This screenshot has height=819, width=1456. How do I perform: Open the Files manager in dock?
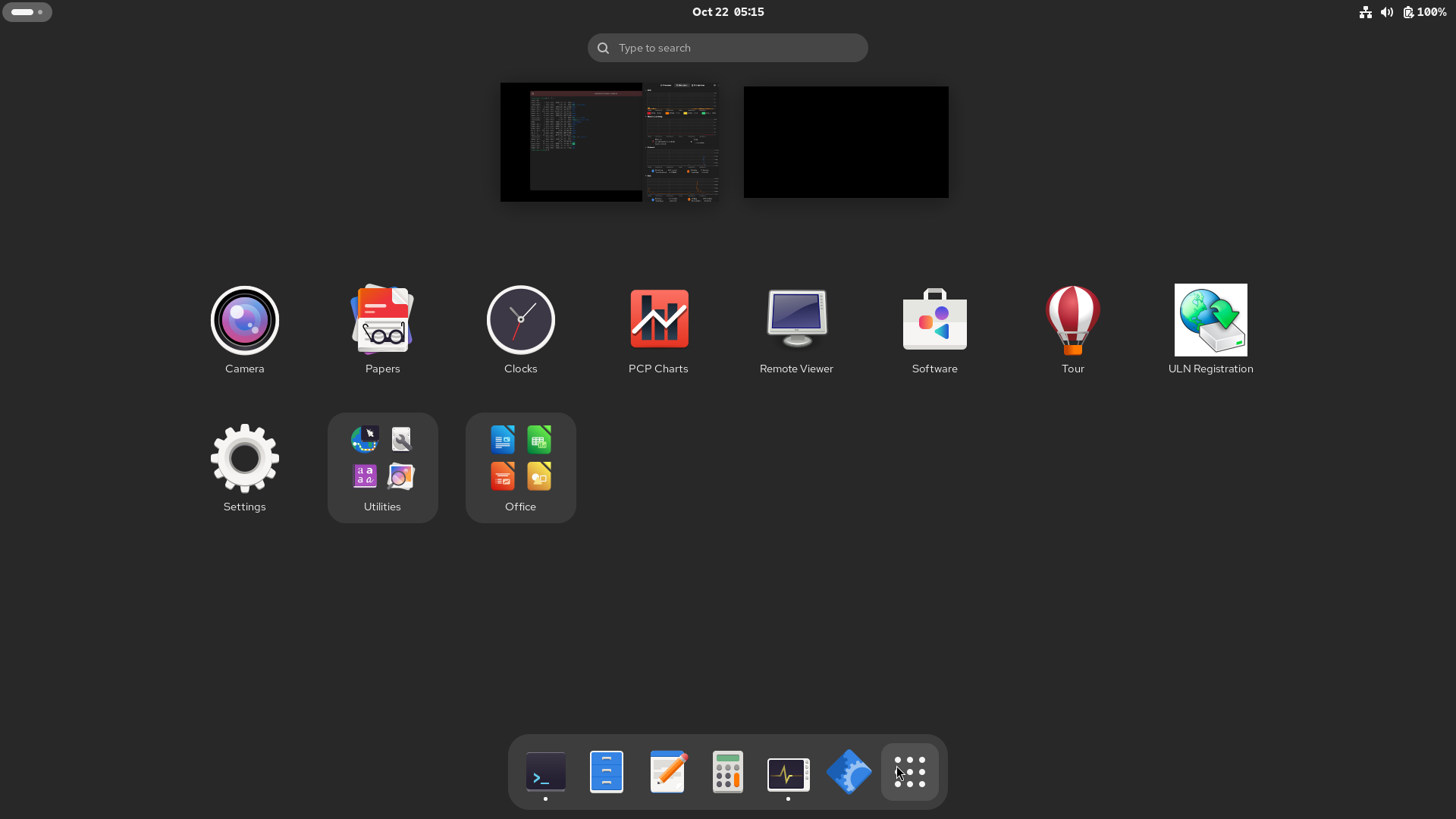pos(606,772)
